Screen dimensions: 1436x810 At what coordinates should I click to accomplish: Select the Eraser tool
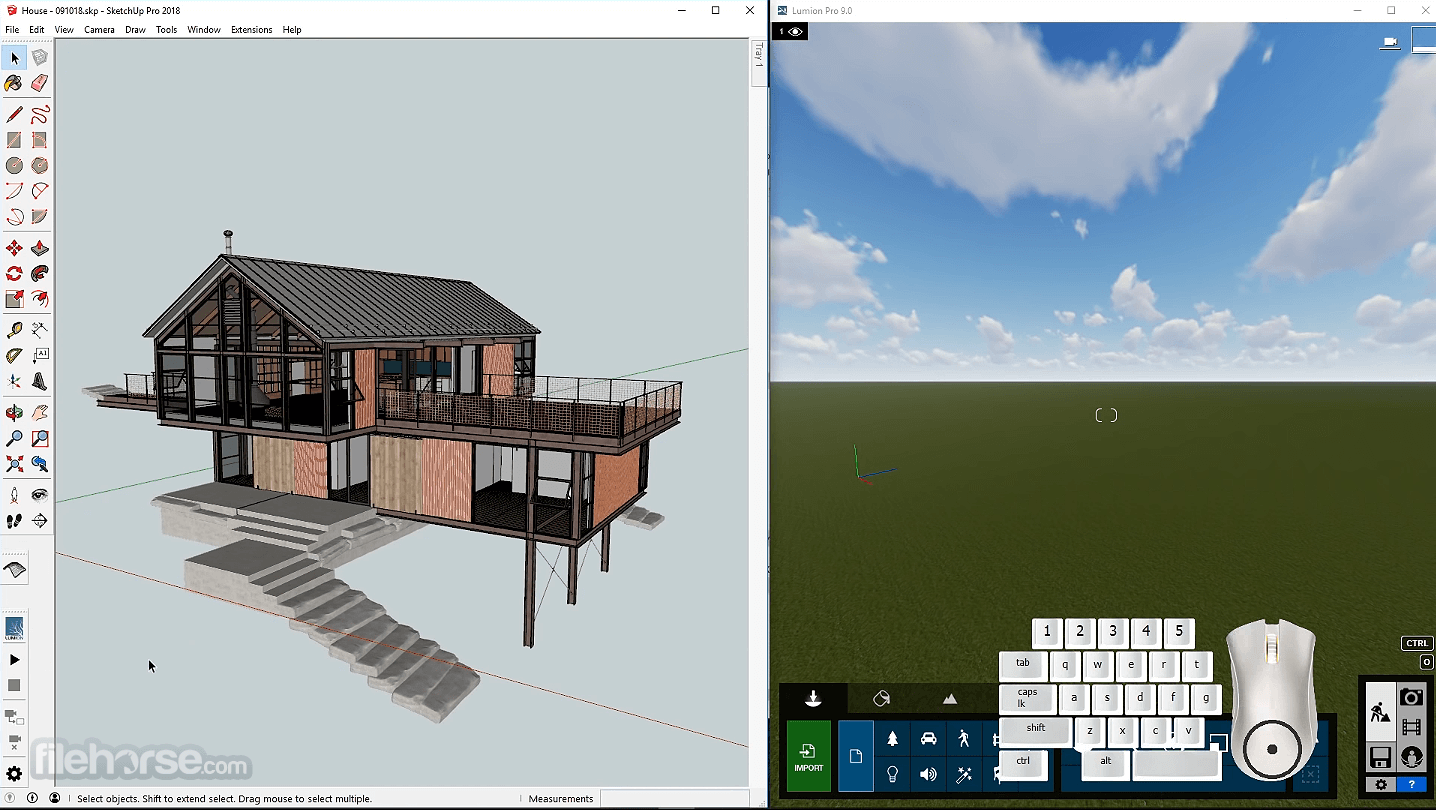40,83
